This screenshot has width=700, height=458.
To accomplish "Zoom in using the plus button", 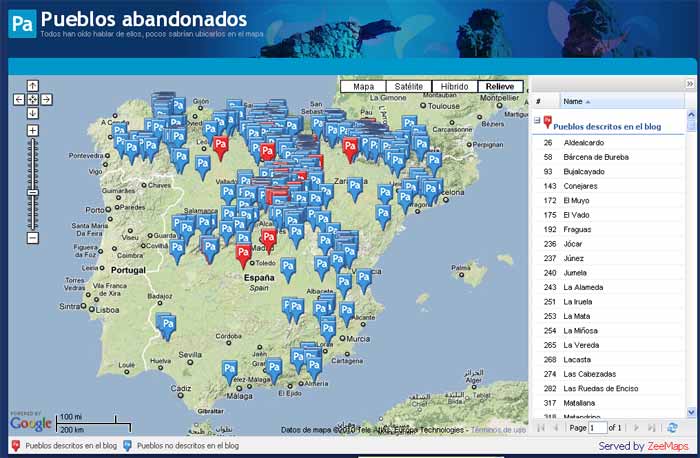I will click(x=32, y=131).
